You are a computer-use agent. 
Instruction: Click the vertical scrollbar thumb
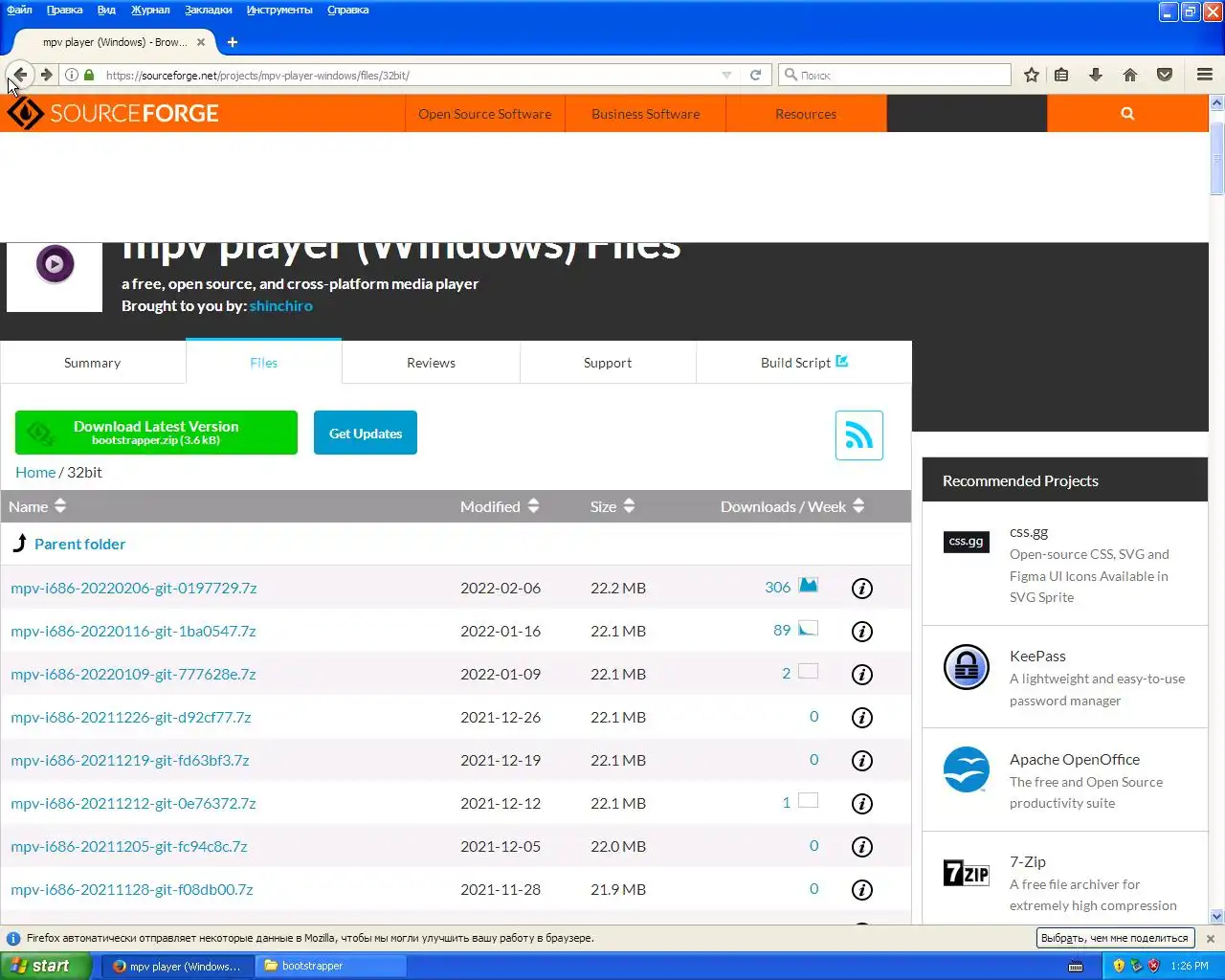[x=1217, y=158]
